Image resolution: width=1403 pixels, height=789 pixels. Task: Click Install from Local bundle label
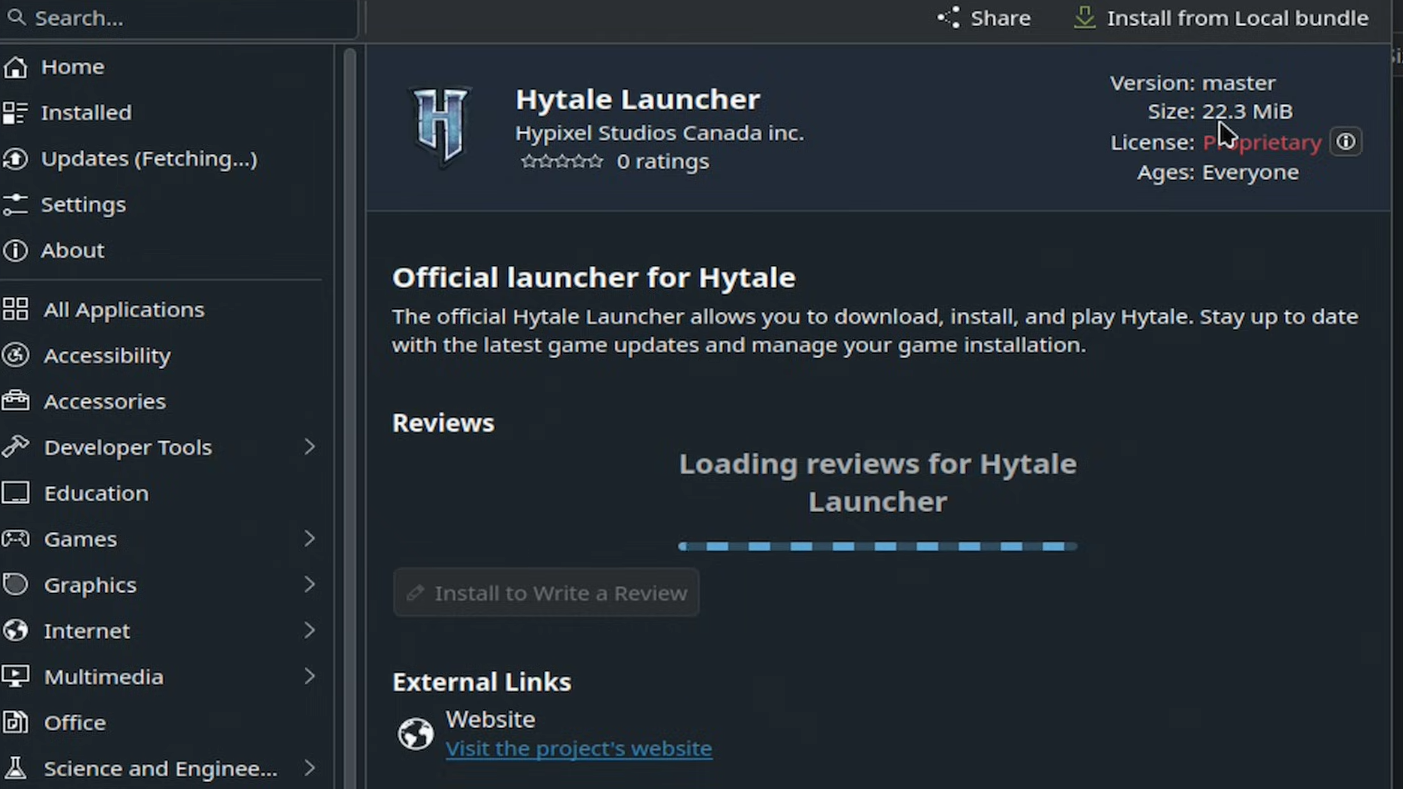point(1238,18)
